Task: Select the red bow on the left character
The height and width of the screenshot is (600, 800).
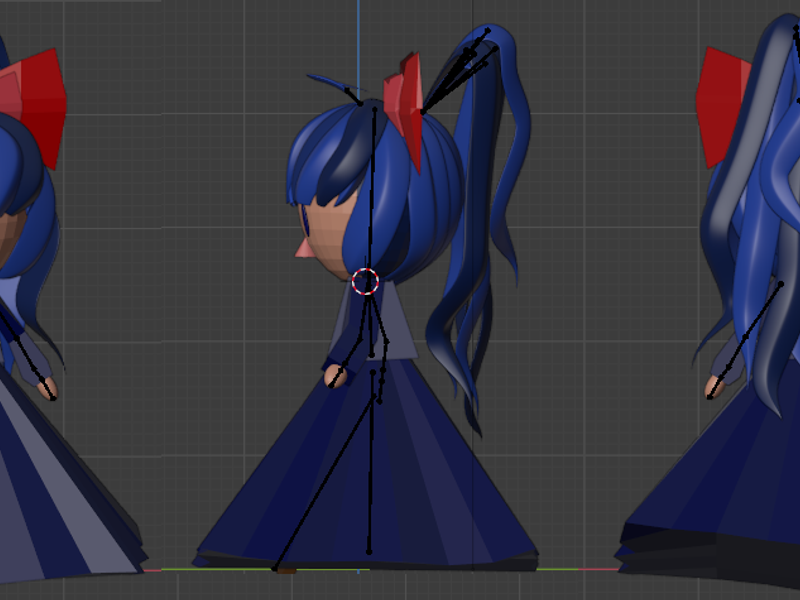Action: pos(36,109)
